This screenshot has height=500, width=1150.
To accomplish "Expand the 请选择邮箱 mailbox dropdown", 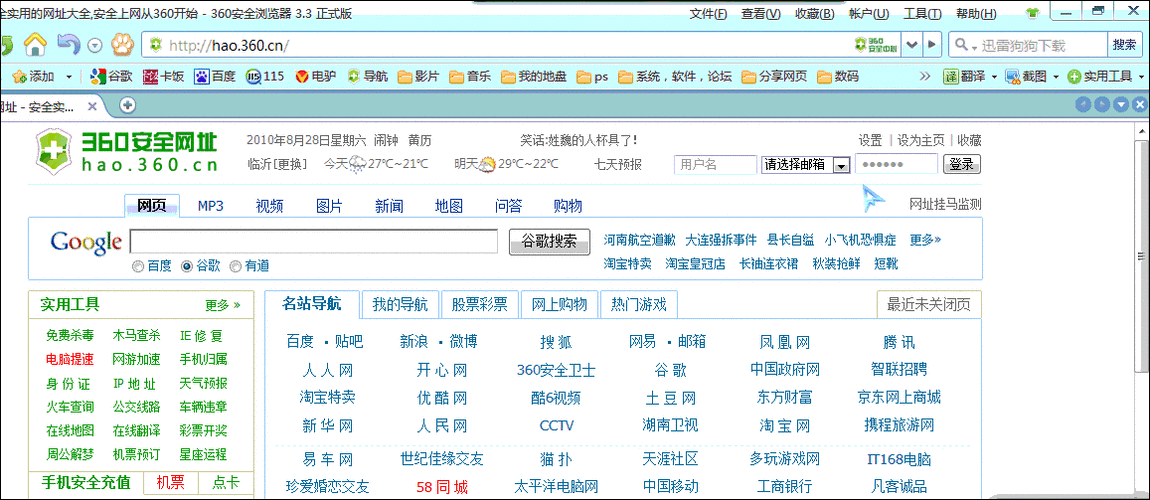I will coord(841,165).
